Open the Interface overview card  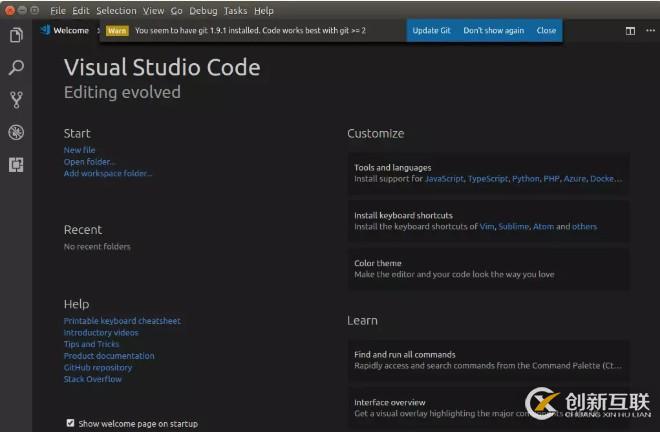tap(488, 408)
